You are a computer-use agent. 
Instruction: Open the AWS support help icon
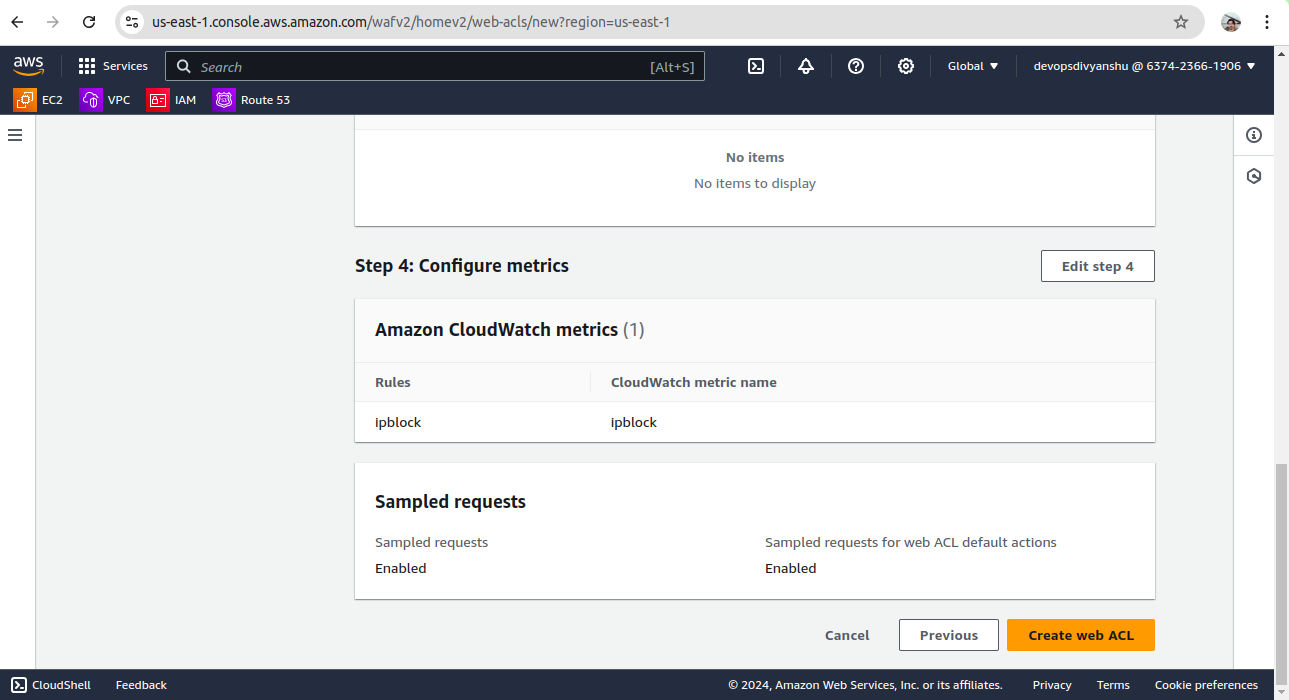pos(856,66)
